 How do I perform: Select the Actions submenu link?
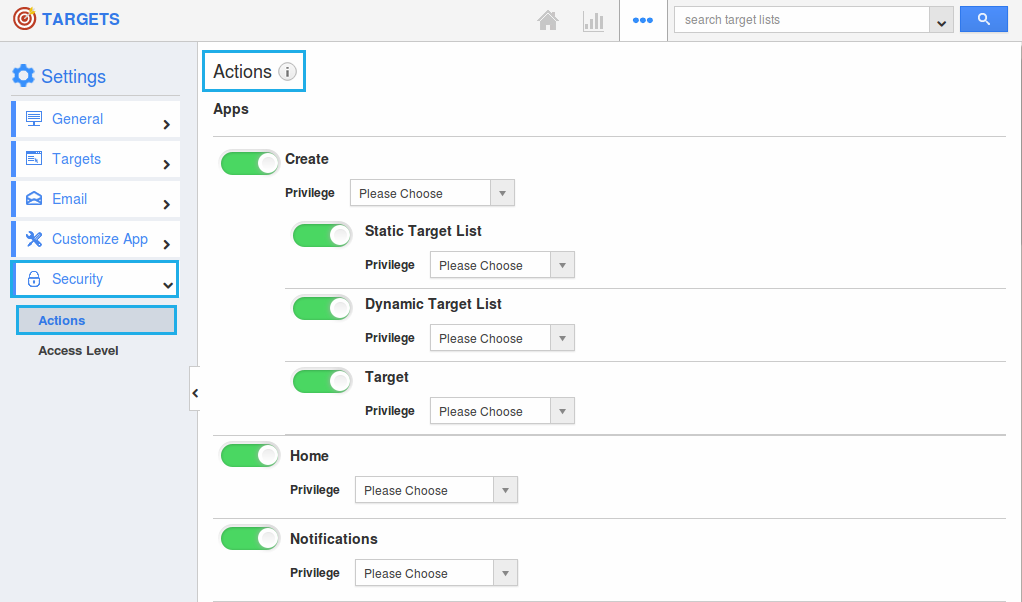coord(62,321)
